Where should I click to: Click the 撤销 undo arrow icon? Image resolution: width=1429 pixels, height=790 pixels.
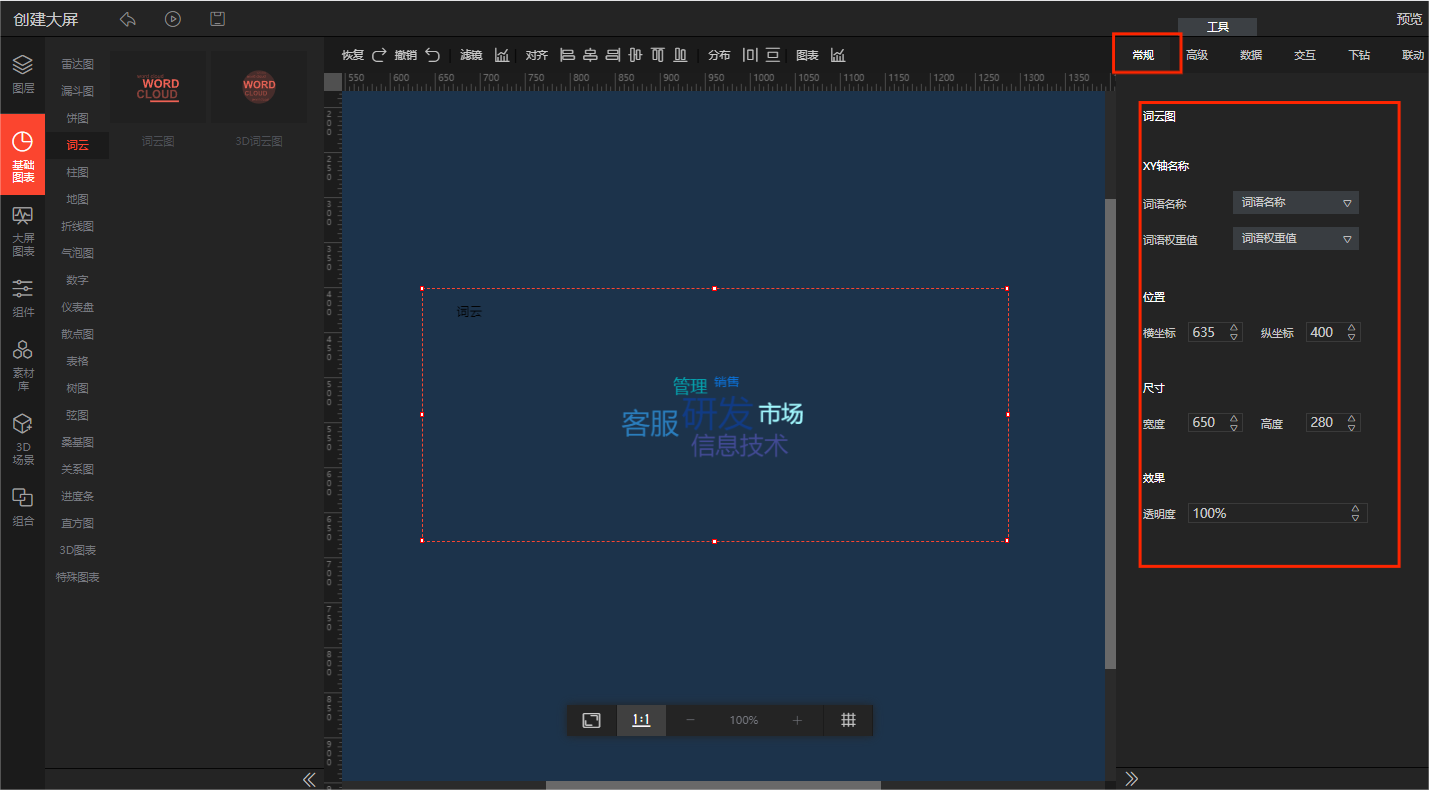[432, 55]
